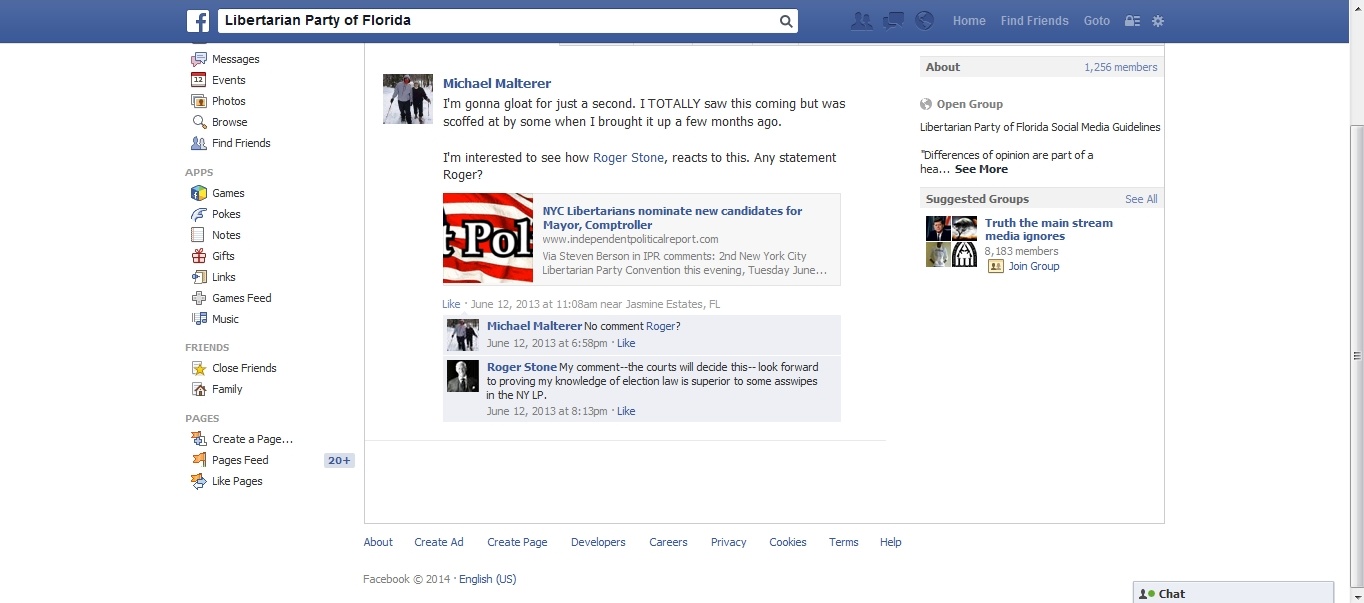Viewport: 1364px width, 603px height.
Task: Click the Photos icon in sidebar
Action: (199, 101)
